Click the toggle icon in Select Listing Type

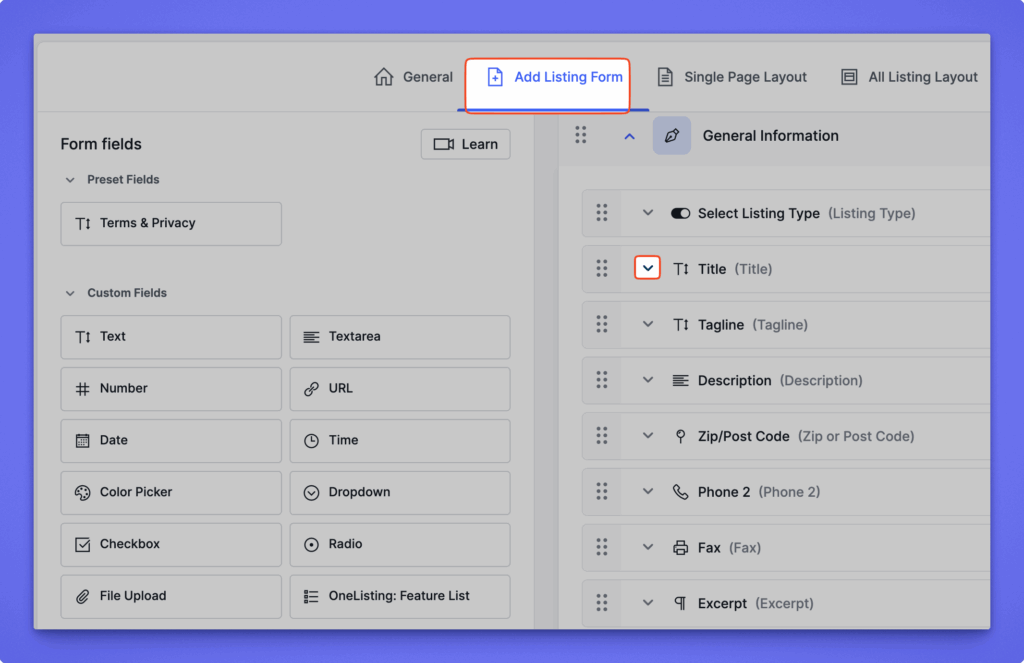point(680,214)
